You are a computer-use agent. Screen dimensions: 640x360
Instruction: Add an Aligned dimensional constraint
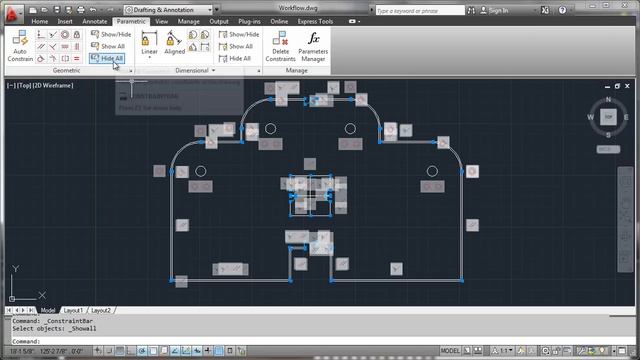click(174, 42)
